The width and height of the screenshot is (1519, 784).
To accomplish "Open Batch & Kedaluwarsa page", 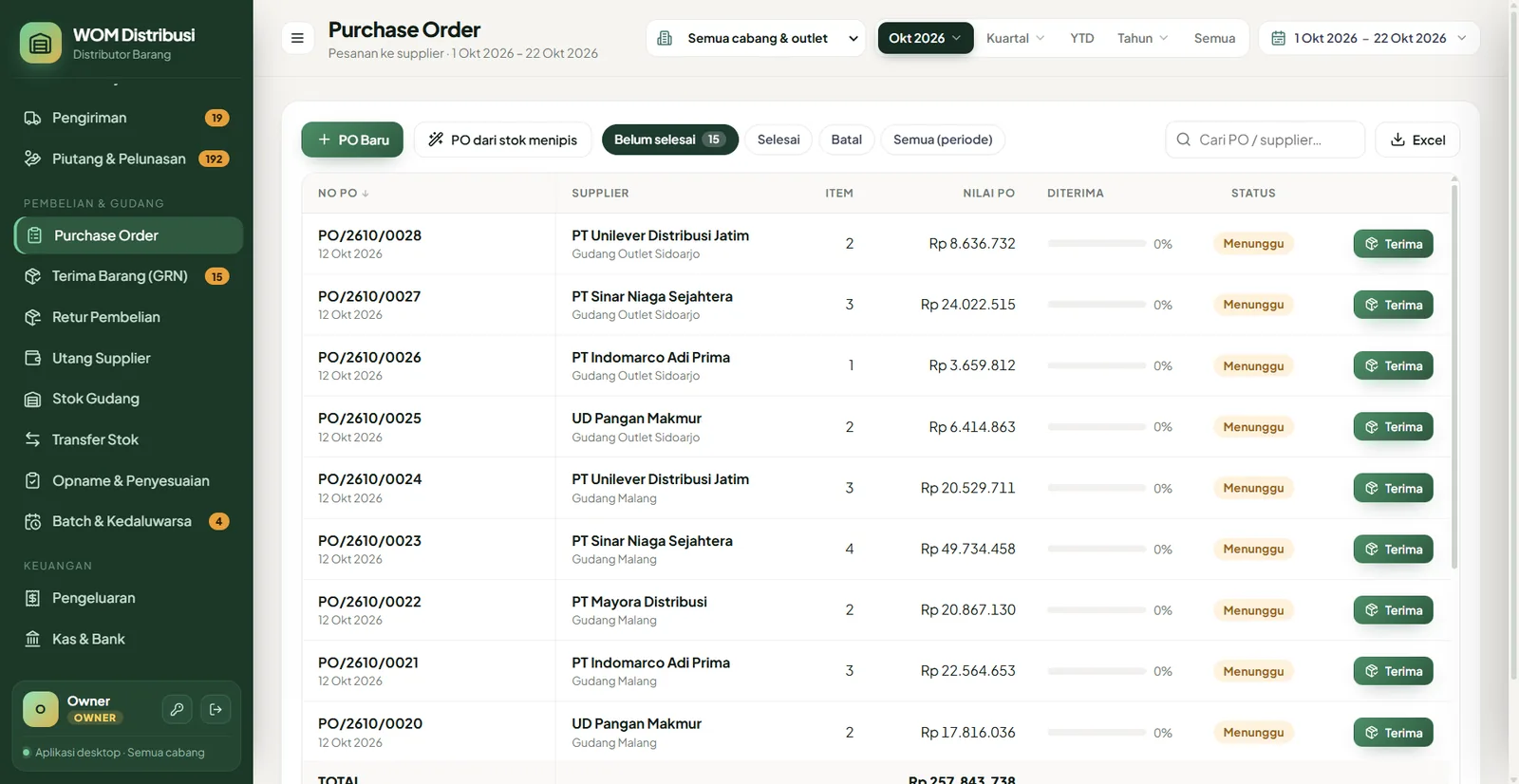I will pyautogui.click(x=128, y=521).
